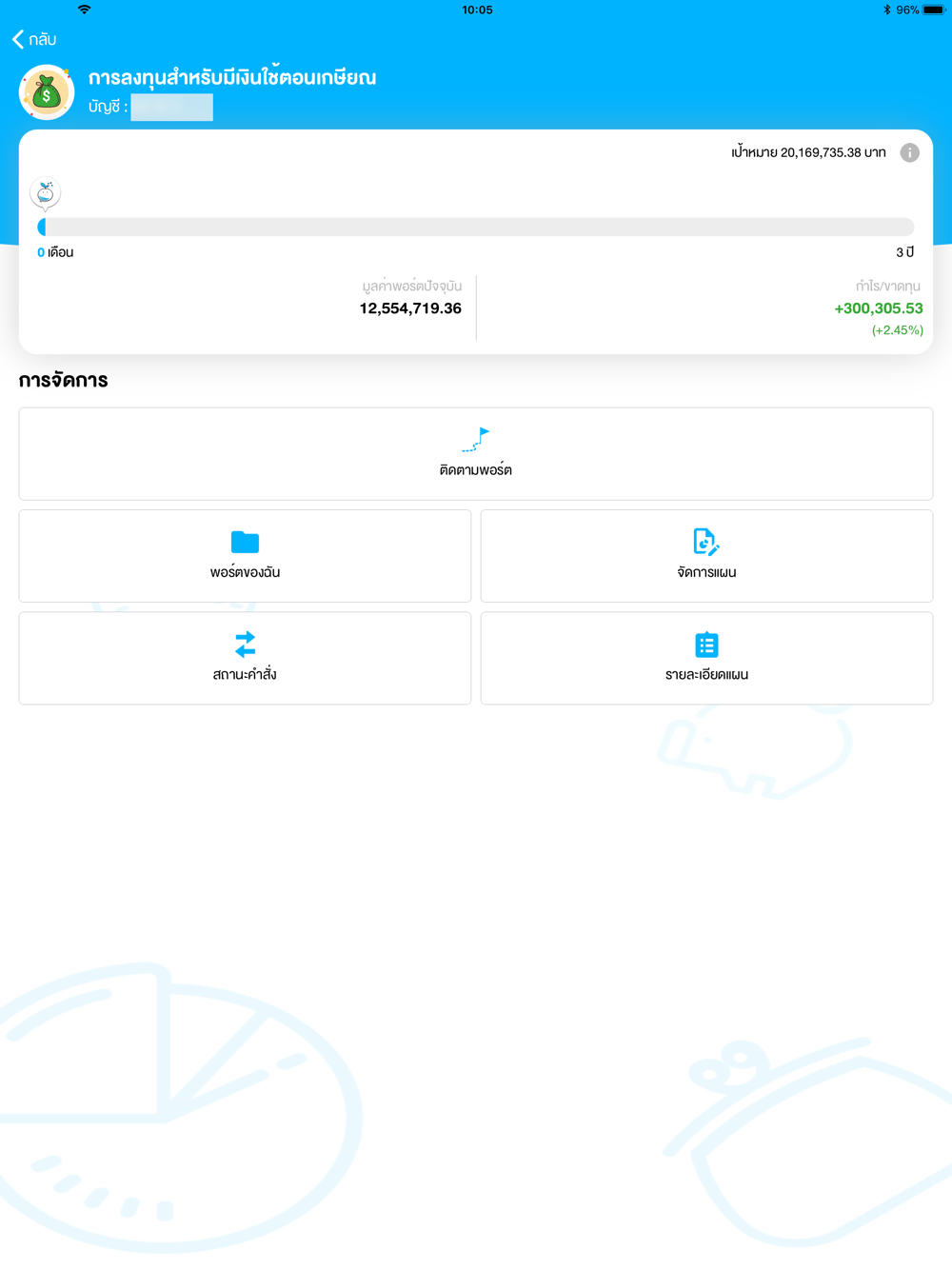Image resolution: width=952 pixels, height=1270 pixels.
Task: Click the (+2.45%) percentage text
Action: (x=898, y=330)
